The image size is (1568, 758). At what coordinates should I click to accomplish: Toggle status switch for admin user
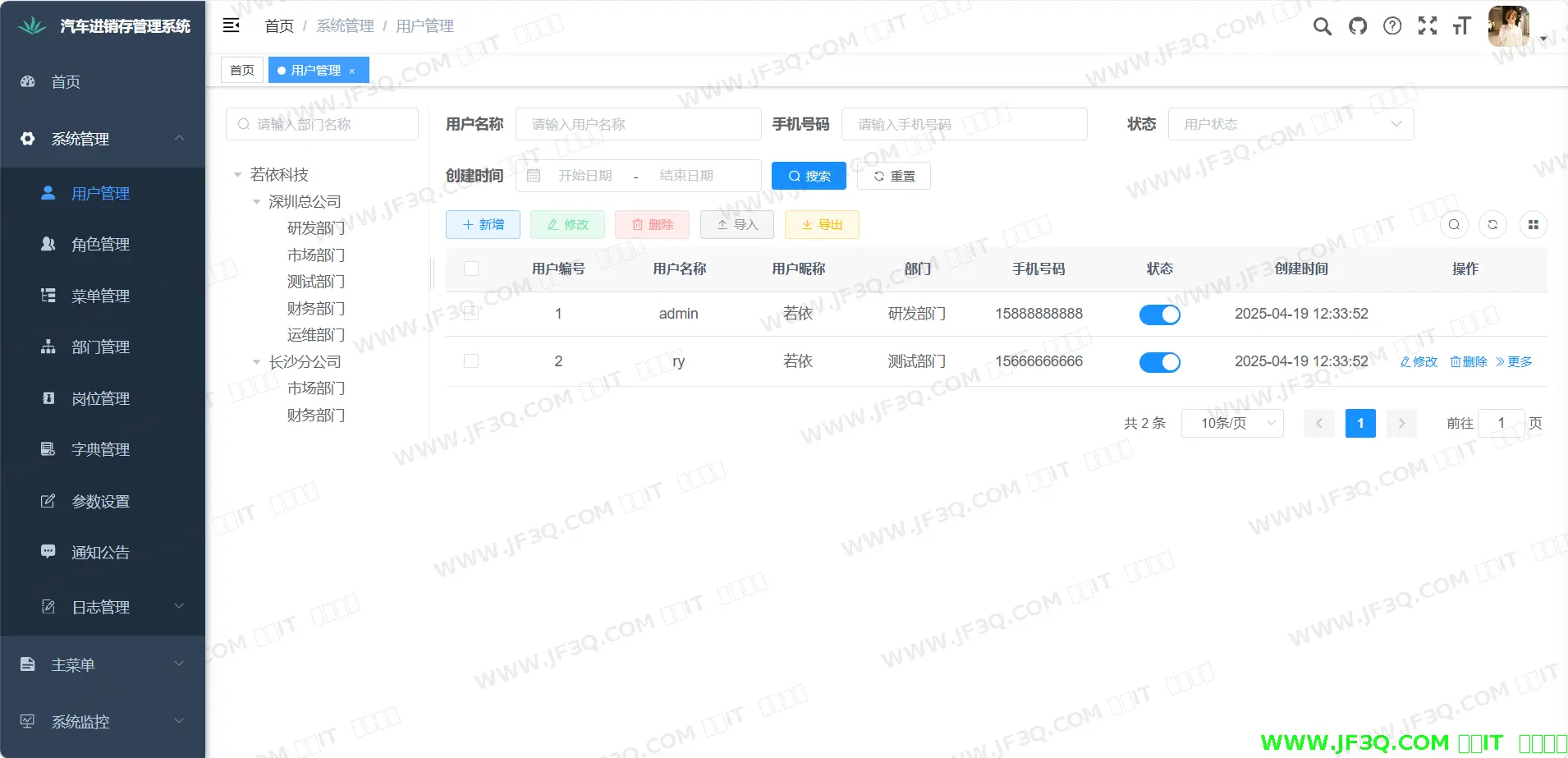pos(1159,315)
